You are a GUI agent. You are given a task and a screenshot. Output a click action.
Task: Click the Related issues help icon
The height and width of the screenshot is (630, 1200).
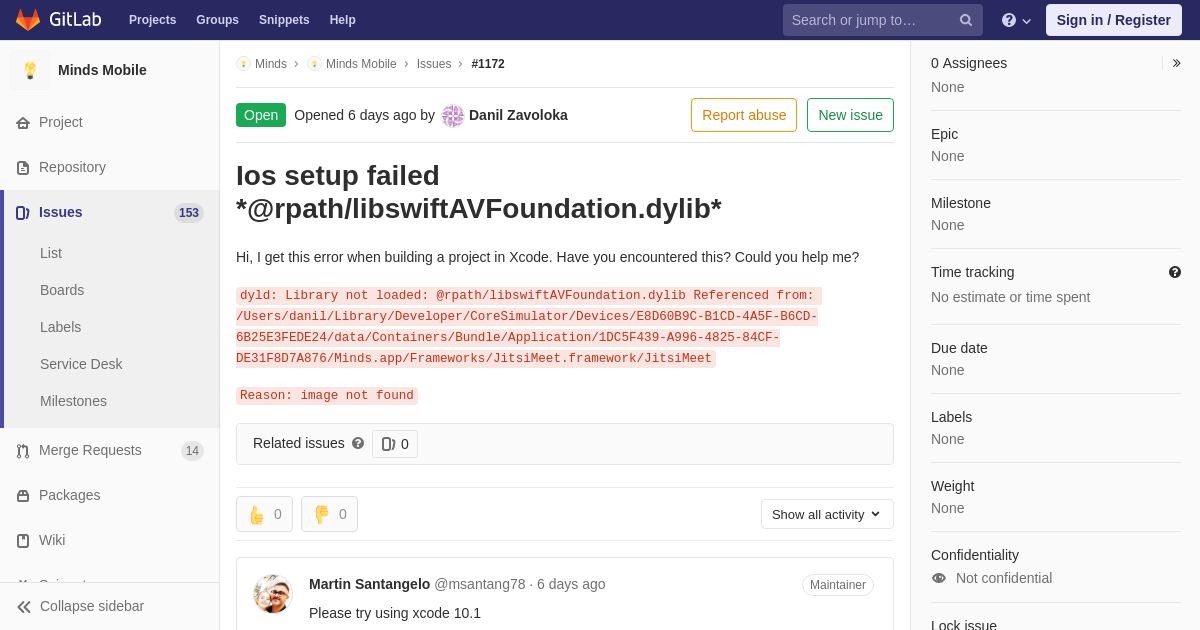tap(358, 443)
